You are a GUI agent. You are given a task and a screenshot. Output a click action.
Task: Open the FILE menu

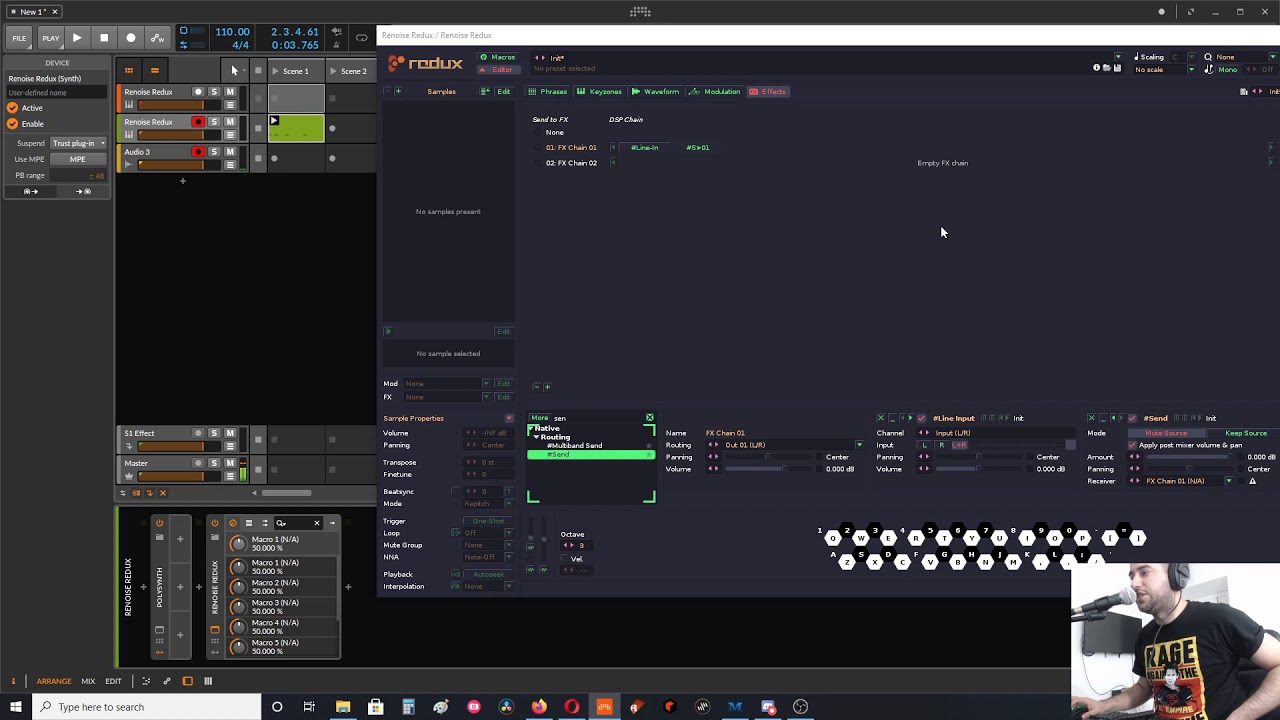point(19,38)
